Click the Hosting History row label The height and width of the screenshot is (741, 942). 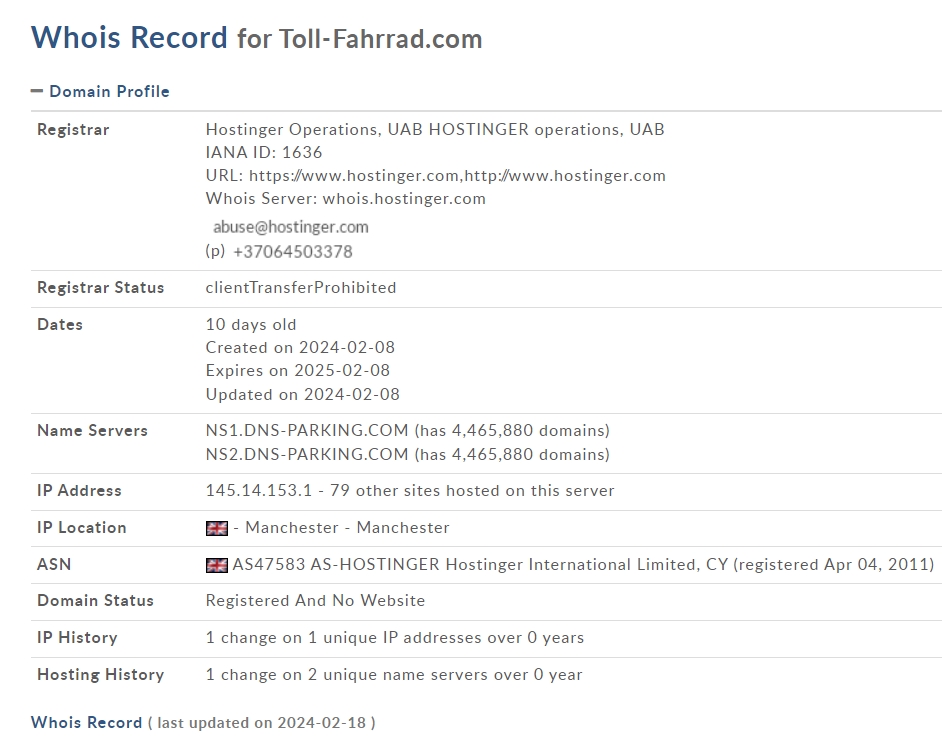(100, 675)
